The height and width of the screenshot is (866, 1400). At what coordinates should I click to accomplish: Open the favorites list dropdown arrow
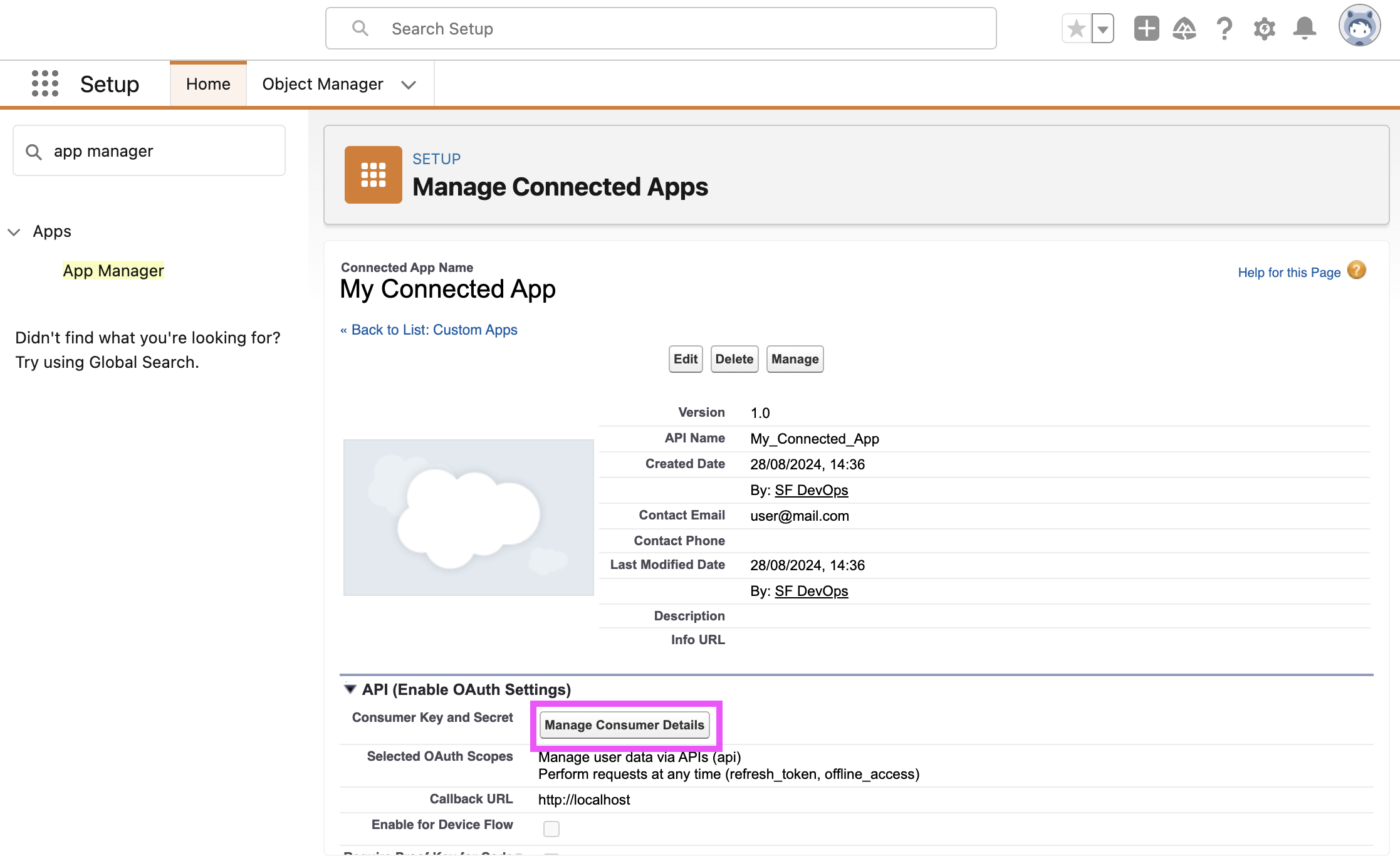pyautogui.click(x=1103, y=29)
